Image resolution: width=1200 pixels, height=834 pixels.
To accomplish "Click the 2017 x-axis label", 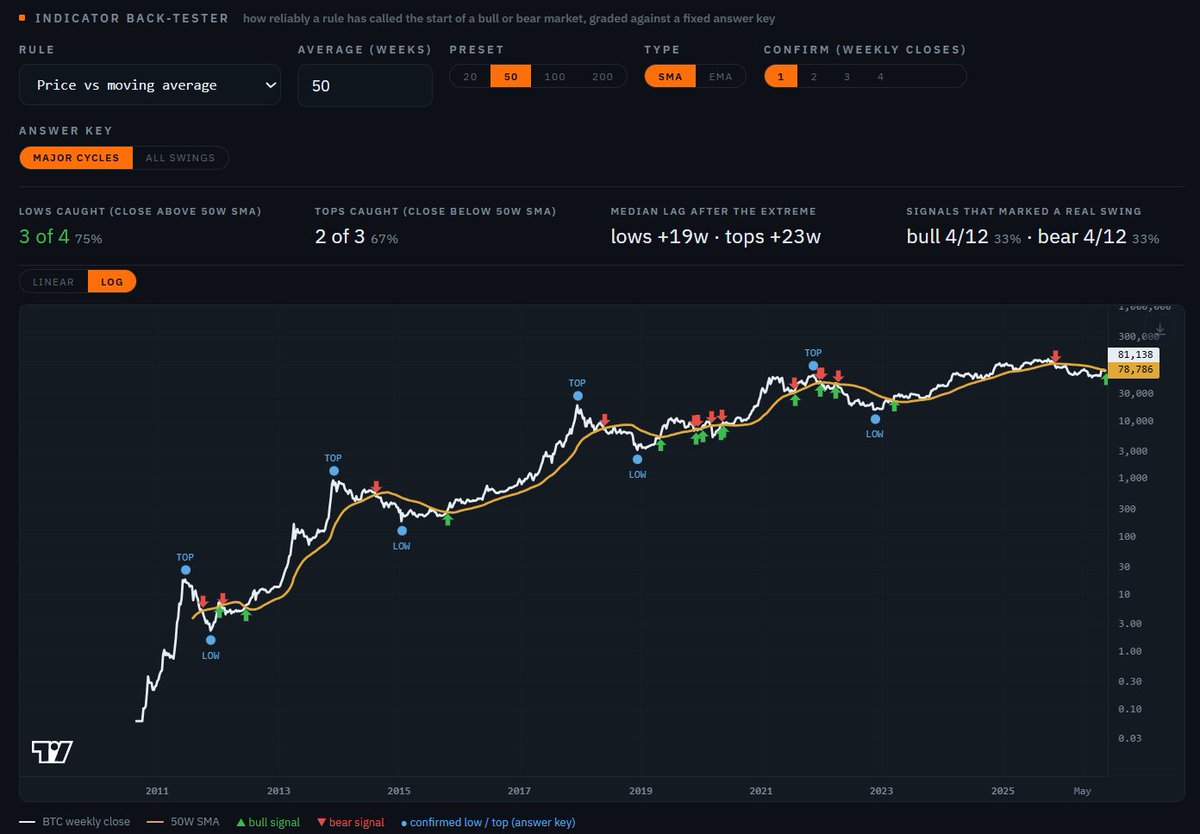I will pyautogui.click(x=519, y=791).
